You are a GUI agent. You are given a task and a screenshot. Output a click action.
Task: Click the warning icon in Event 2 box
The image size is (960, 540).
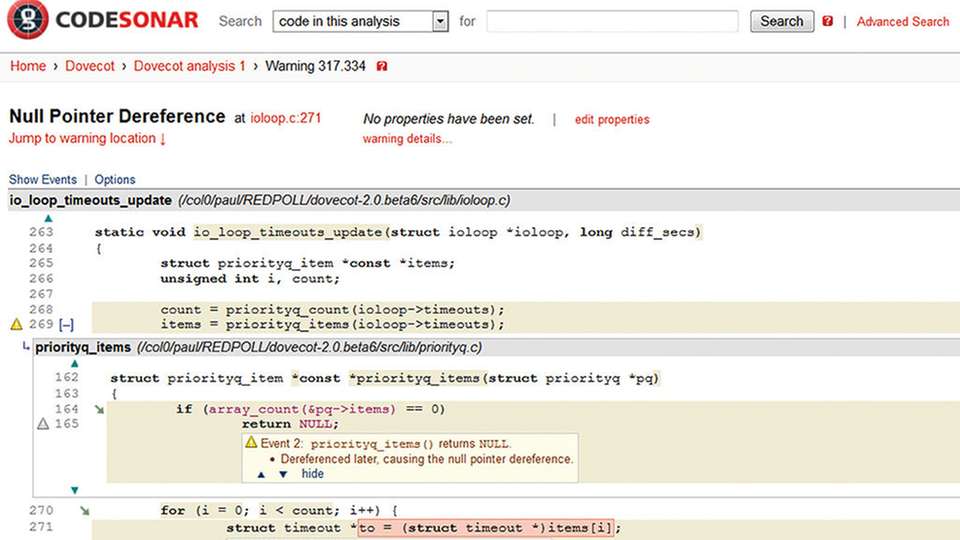[251, 442]
